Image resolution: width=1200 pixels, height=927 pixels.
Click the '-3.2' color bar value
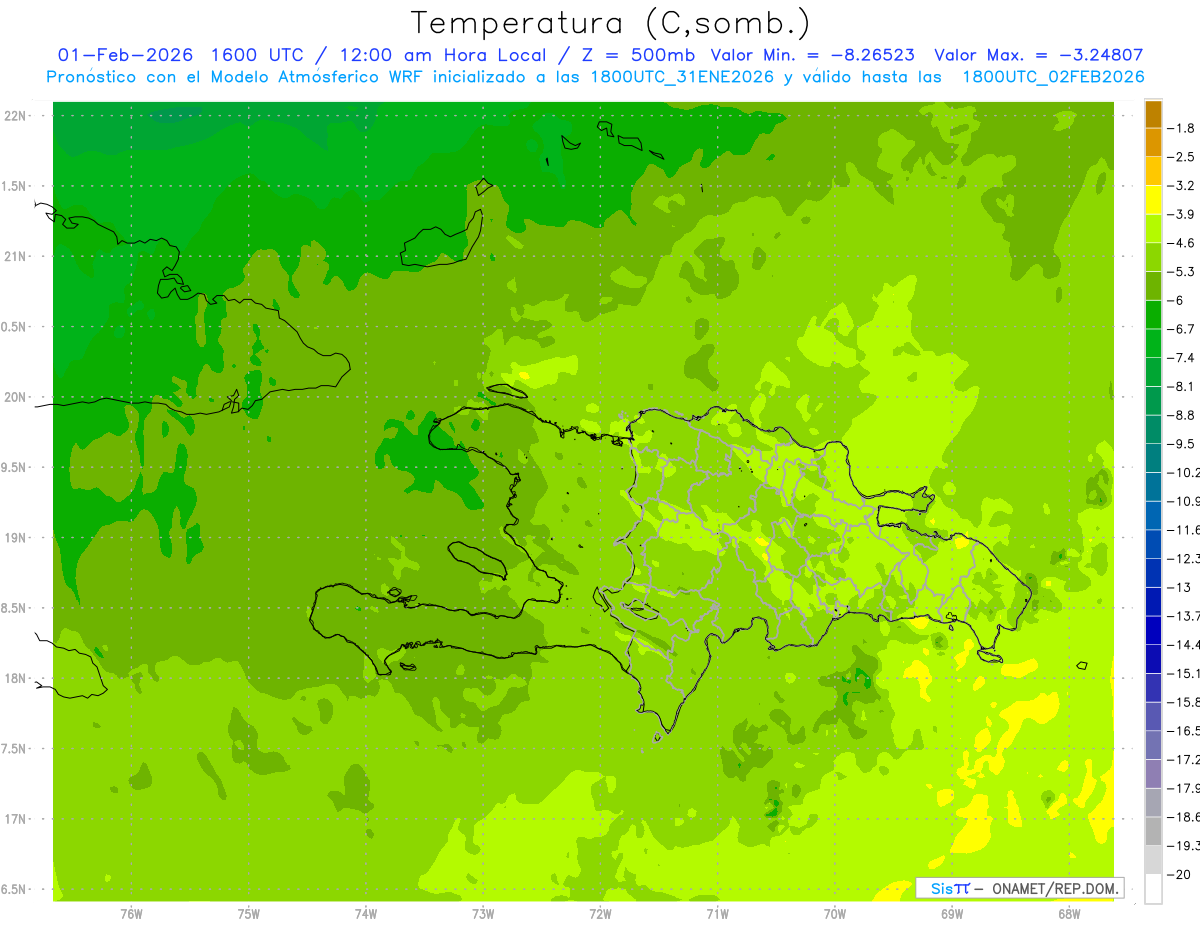[x=1183, y=185]
